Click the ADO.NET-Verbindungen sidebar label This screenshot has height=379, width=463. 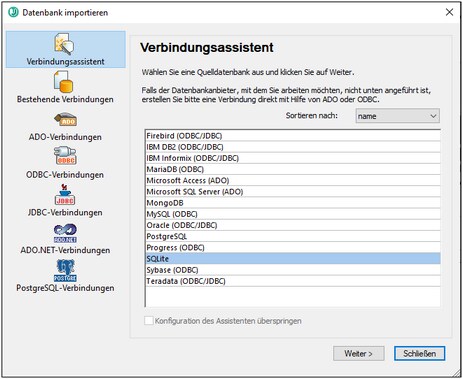(x=65, y=250)
